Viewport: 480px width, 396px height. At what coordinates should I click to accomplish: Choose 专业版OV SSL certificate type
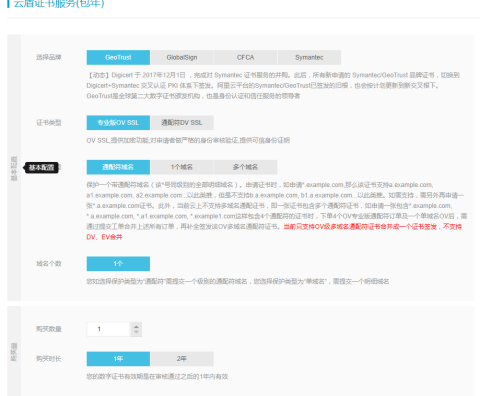118,123
